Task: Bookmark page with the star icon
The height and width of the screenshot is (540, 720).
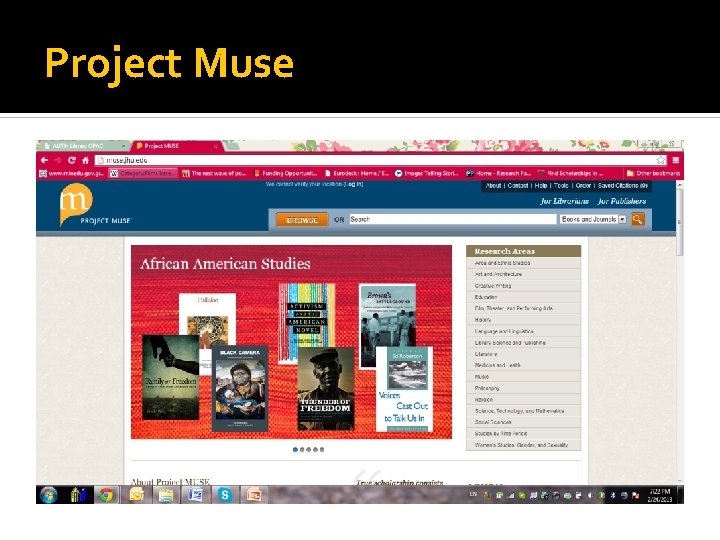Action: coord(661,160)
